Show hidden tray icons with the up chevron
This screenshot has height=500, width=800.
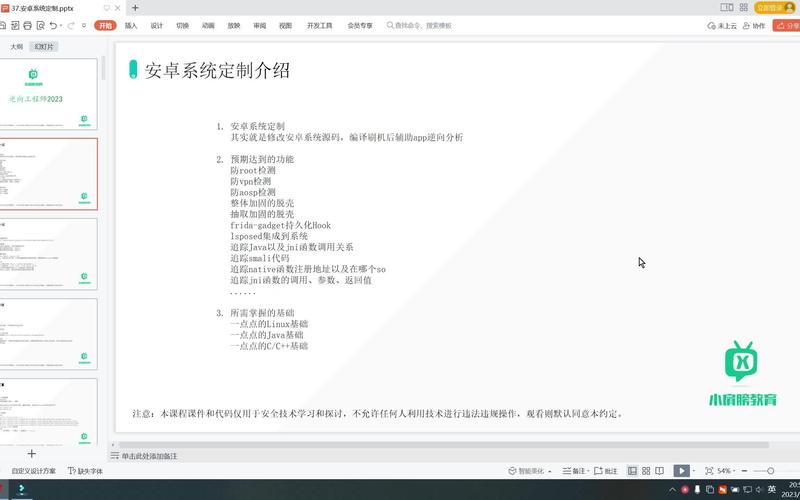[x=672, y=490]
